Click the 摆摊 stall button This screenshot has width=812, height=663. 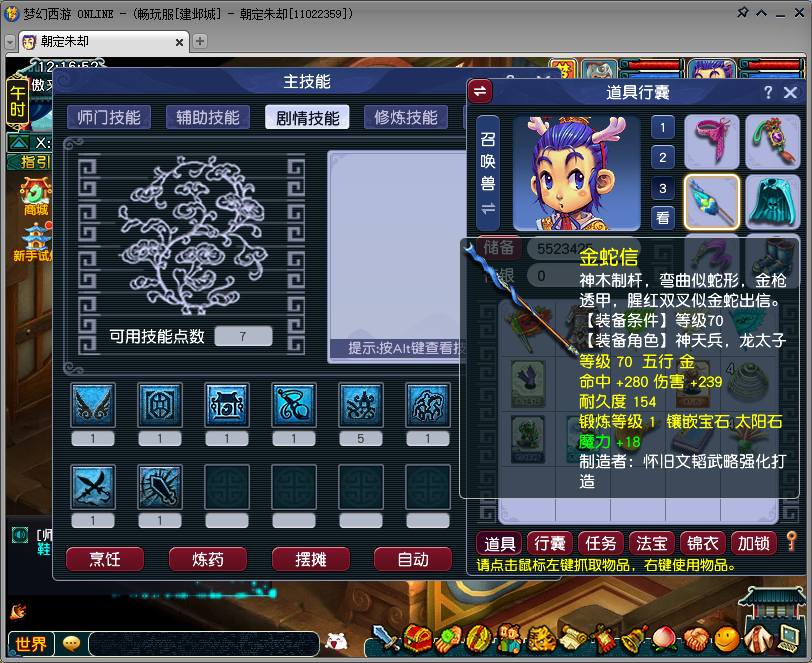(311, 559)
